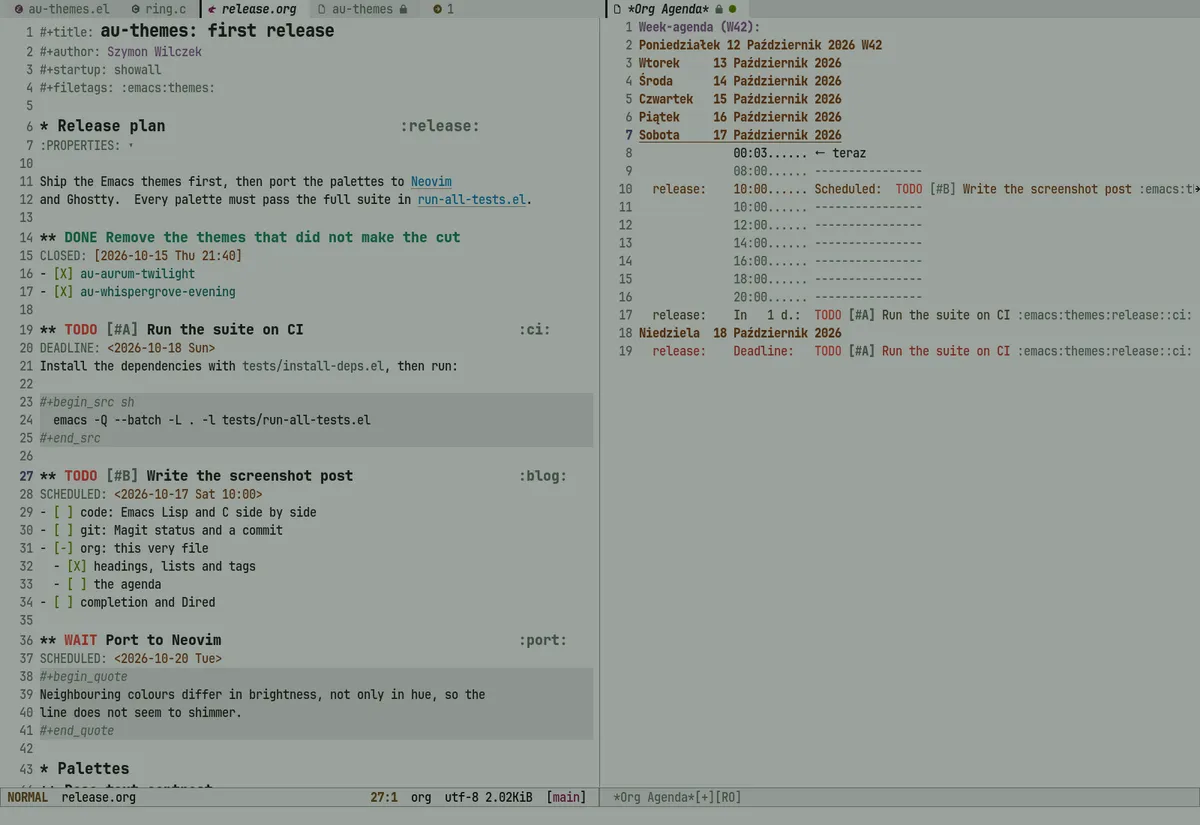Open the agenda entry "Scheduled: TODO [#B] Write the screenshot post"
Screen dimensions: 1200x825
924,189
